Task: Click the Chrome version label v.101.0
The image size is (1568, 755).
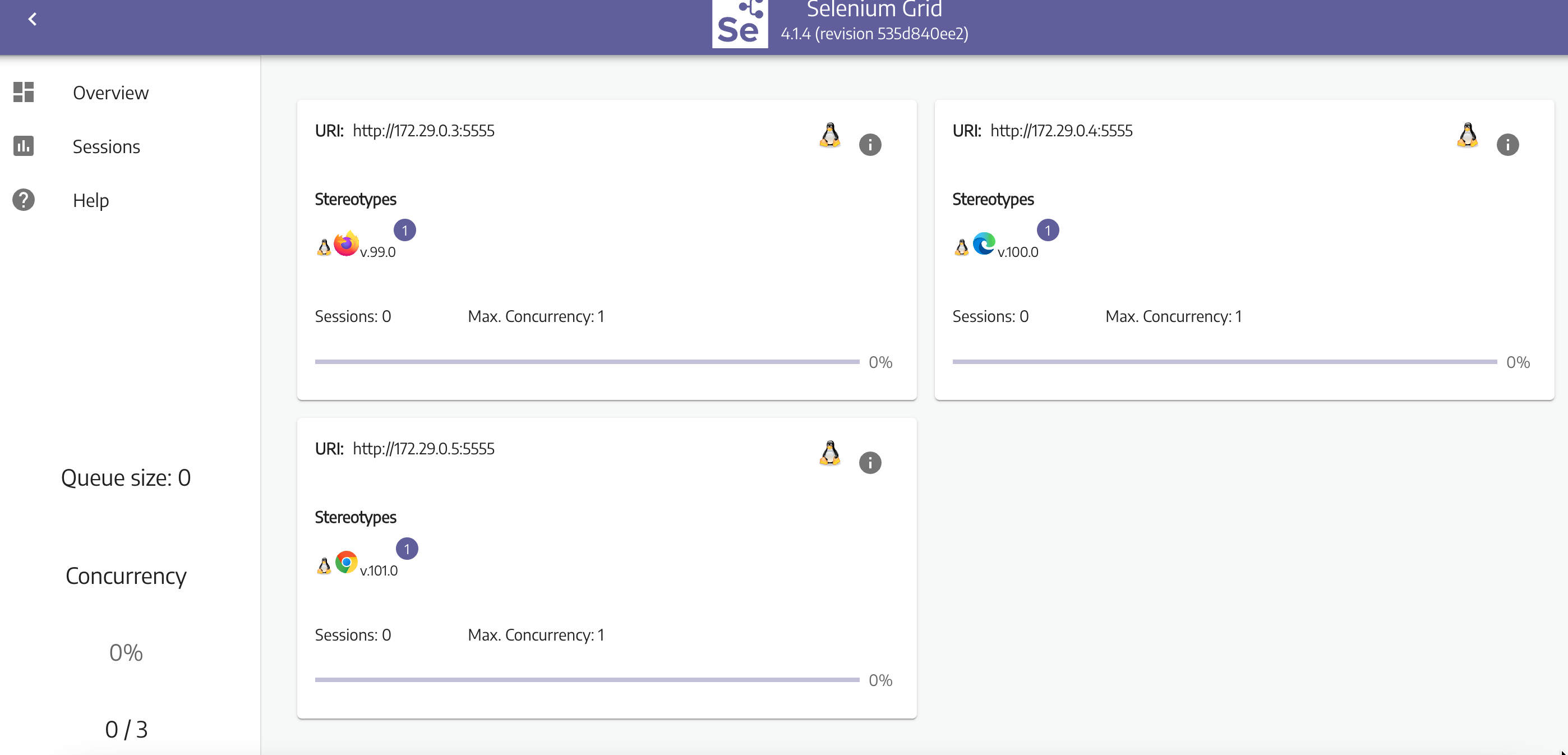Action: tap(379, 570)
